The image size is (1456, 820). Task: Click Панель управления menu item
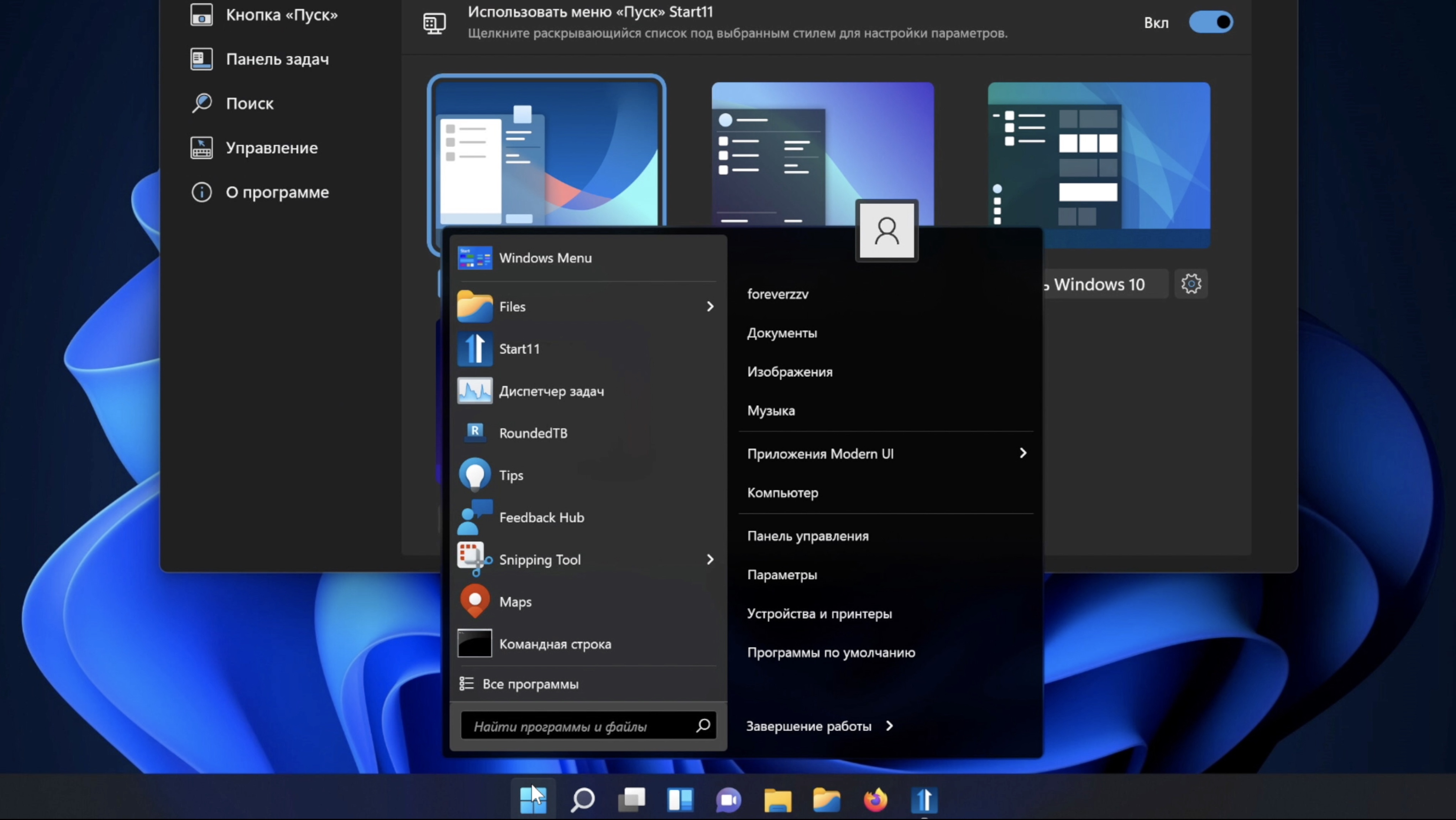tap(808, 535)
